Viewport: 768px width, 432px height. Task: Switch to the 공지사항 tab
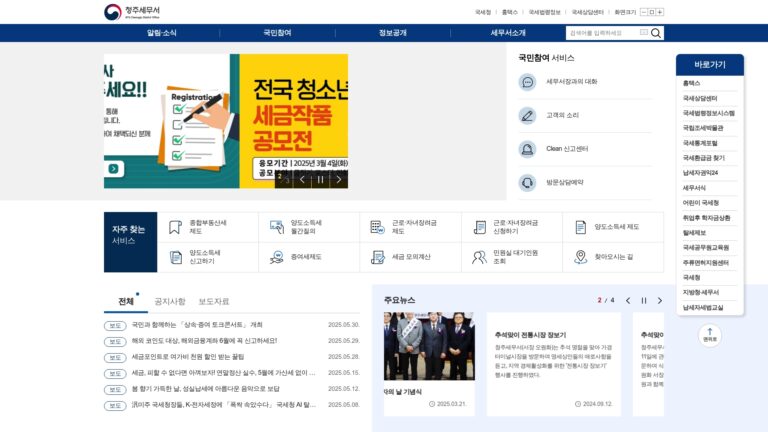coord(169,301)
